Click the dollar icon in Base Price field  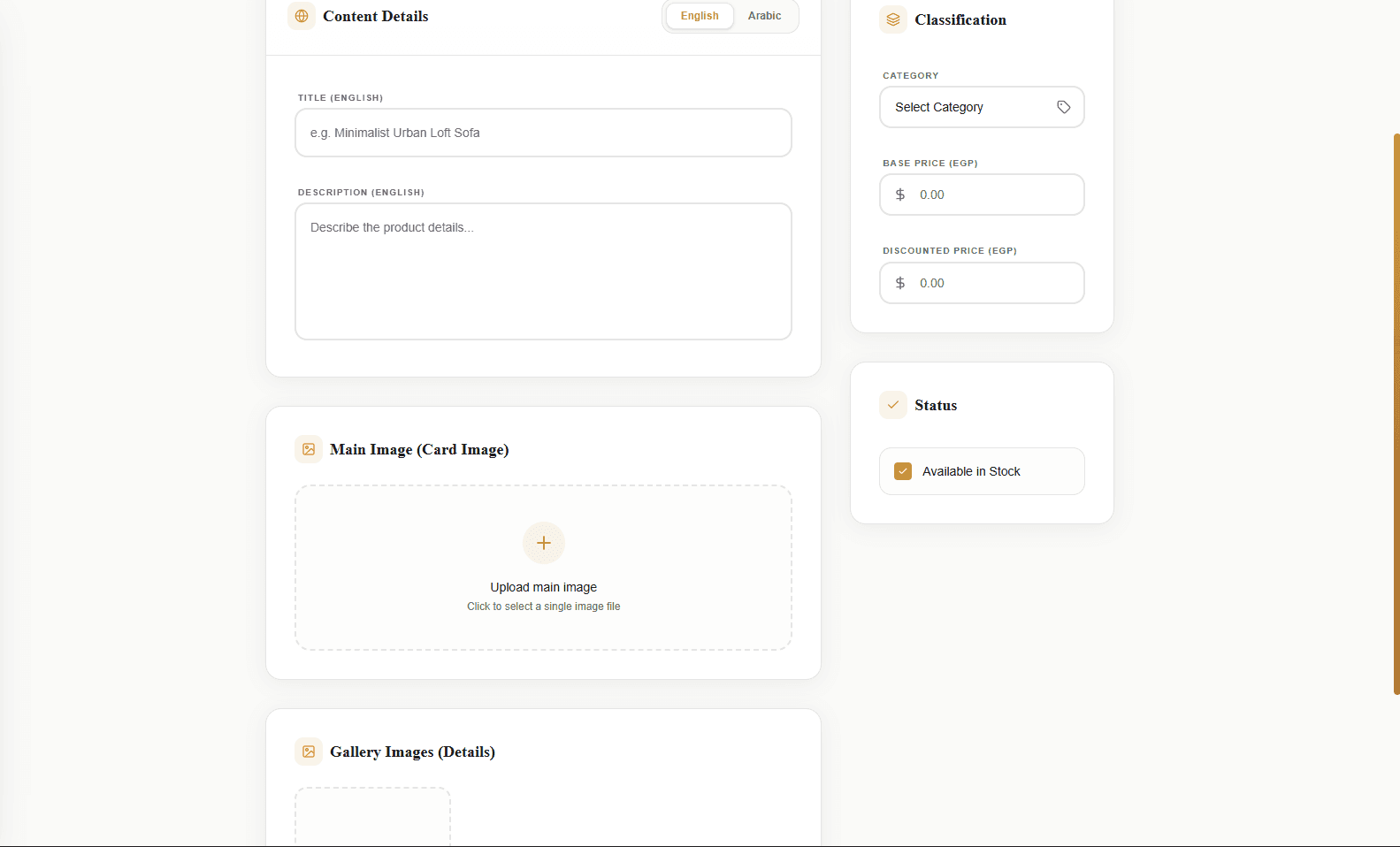coord(900,195)
